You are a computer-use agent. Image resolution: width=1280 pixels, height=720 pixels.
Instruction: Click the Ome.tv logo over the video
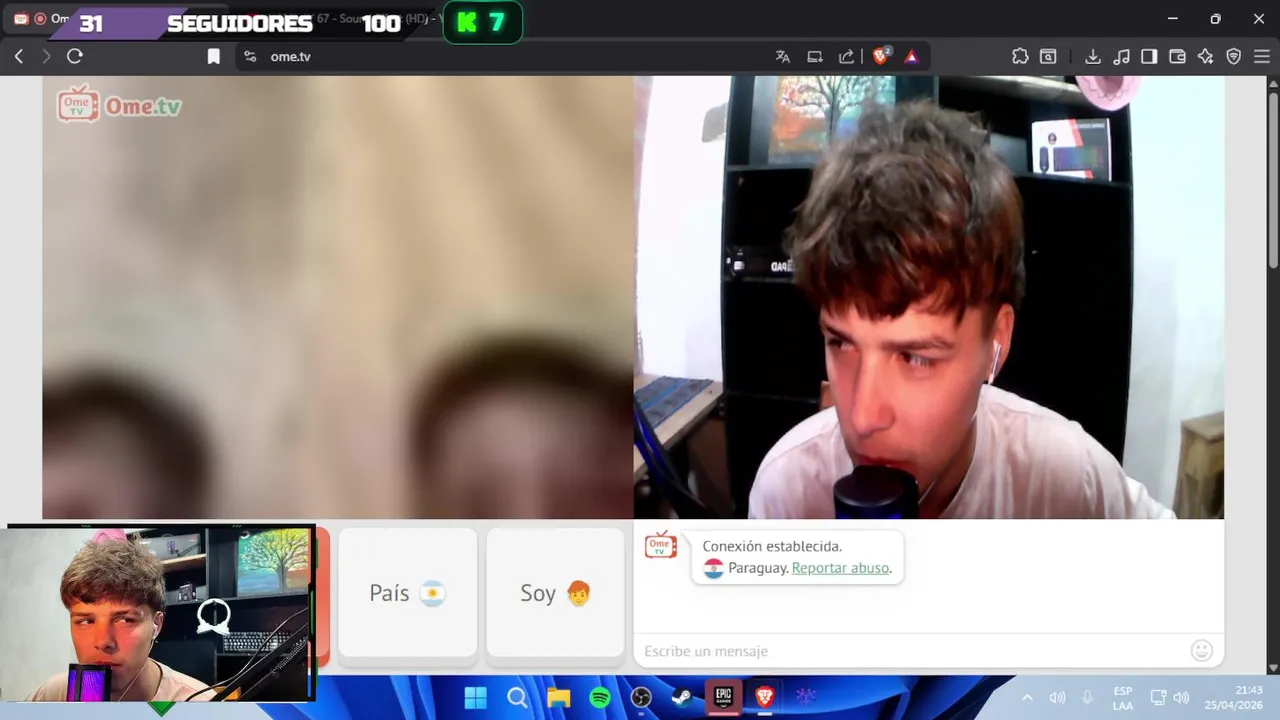[x=119, y=104]
